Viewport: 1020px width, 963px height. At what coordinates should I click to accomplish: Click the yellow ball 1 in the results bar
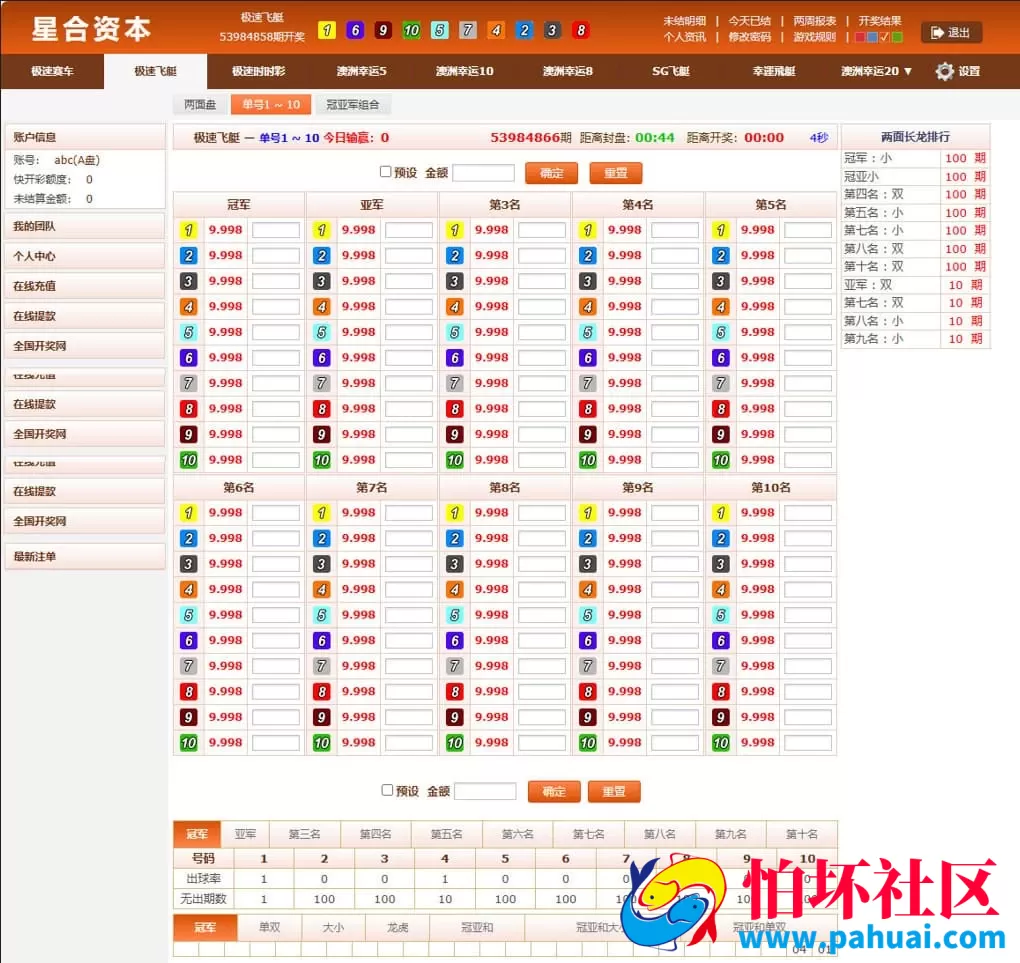(x=326, y=31)
